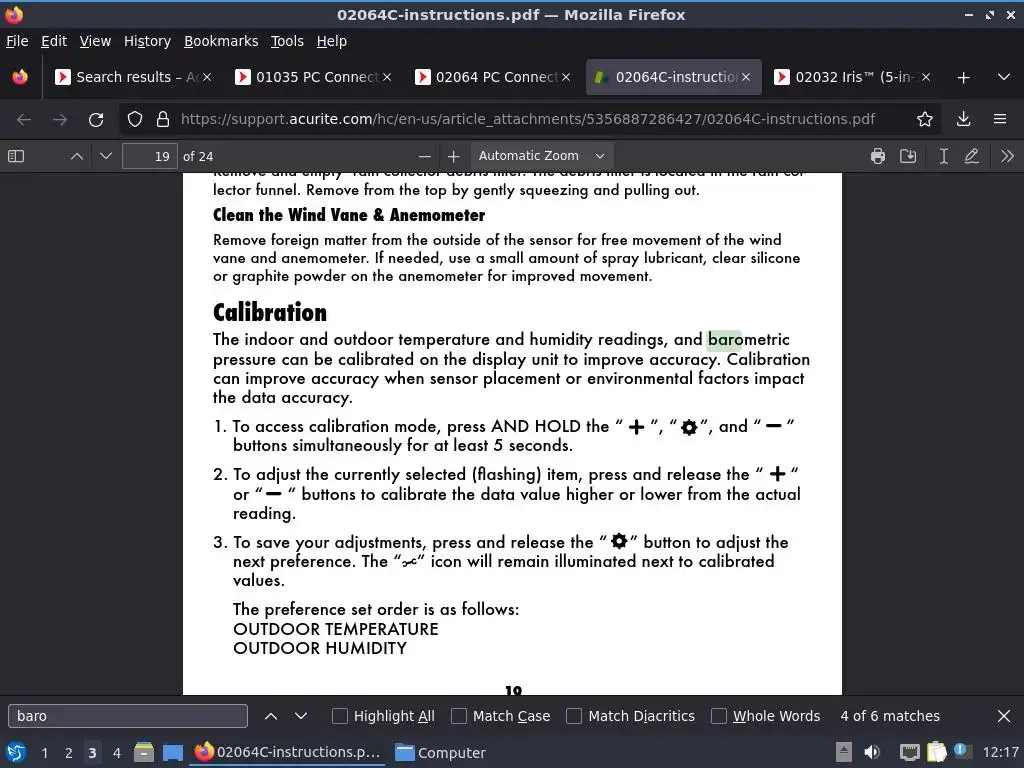Select the PDF text tool

coord(943,156)
